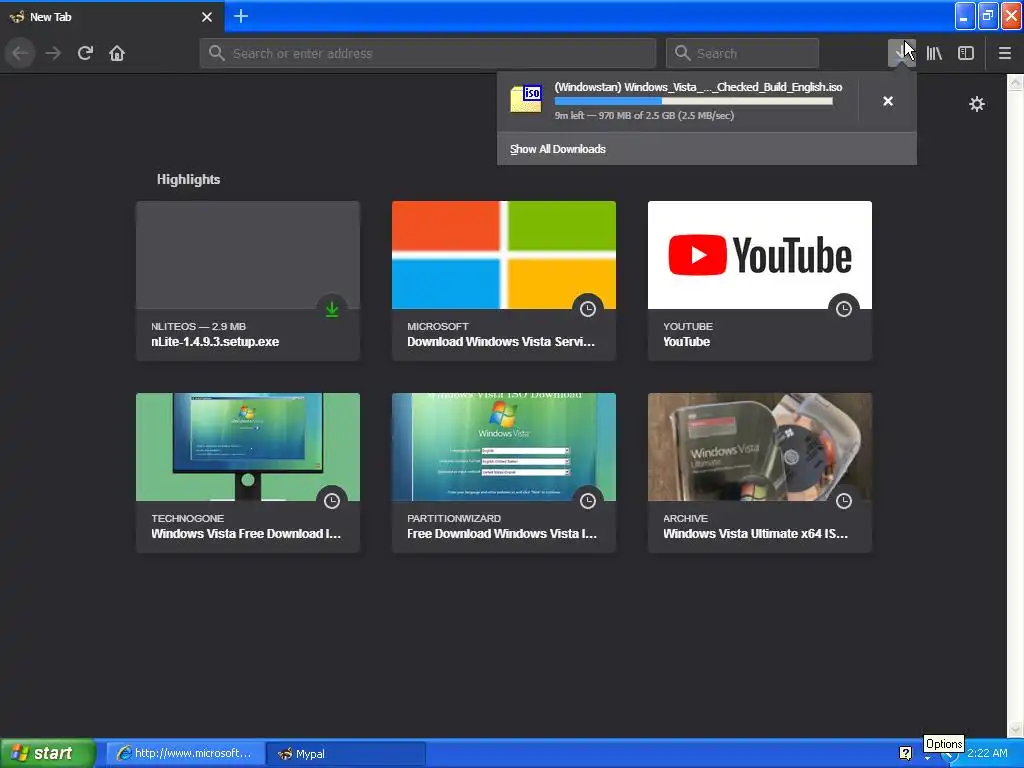Open Archive Windows Vista Ultimate x64 tile
Image resolution: width=1024 pixels, height=768 pixels.
click(x=760, y=473)
